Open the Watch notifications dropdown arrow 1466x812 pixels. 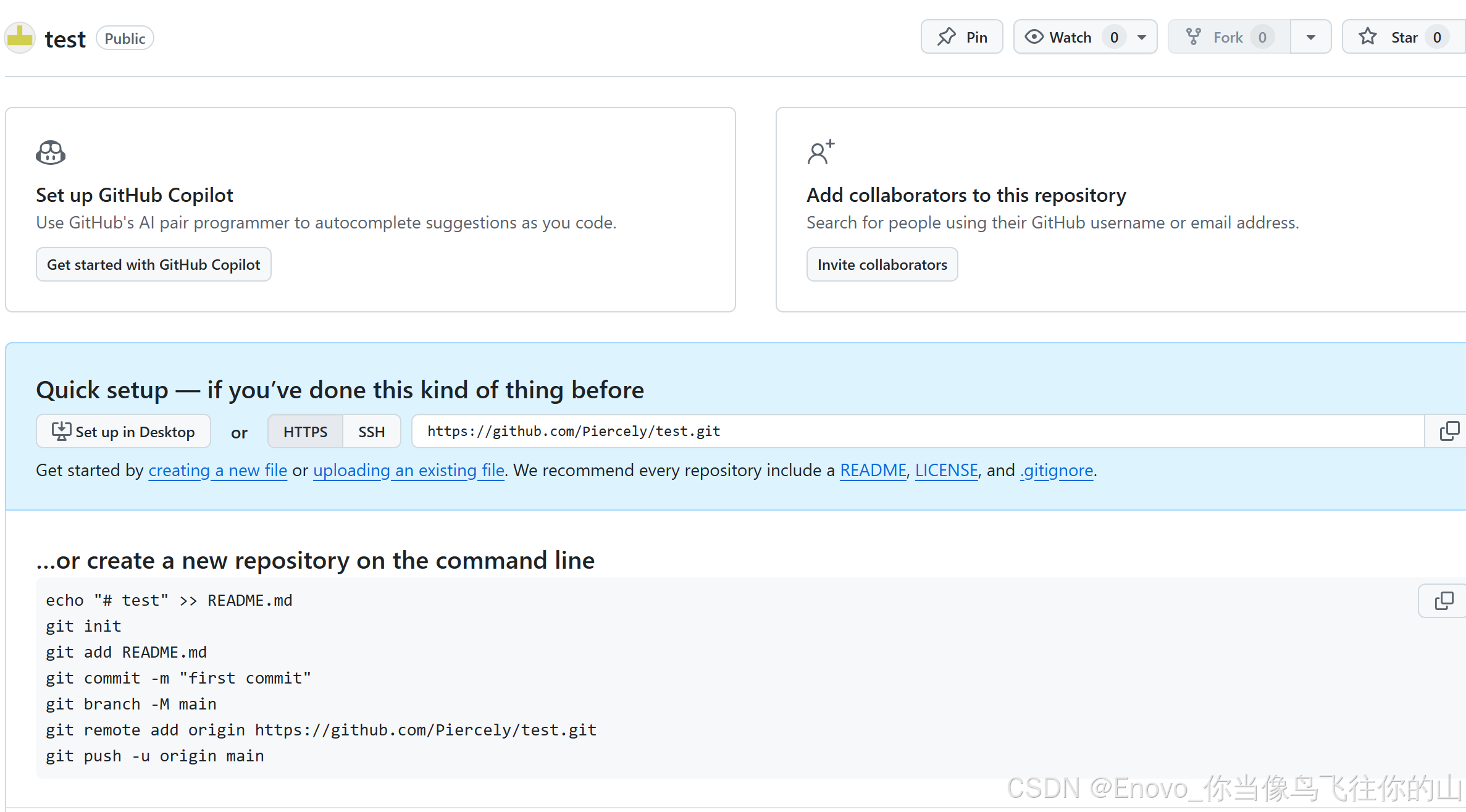pos(1142,38)
